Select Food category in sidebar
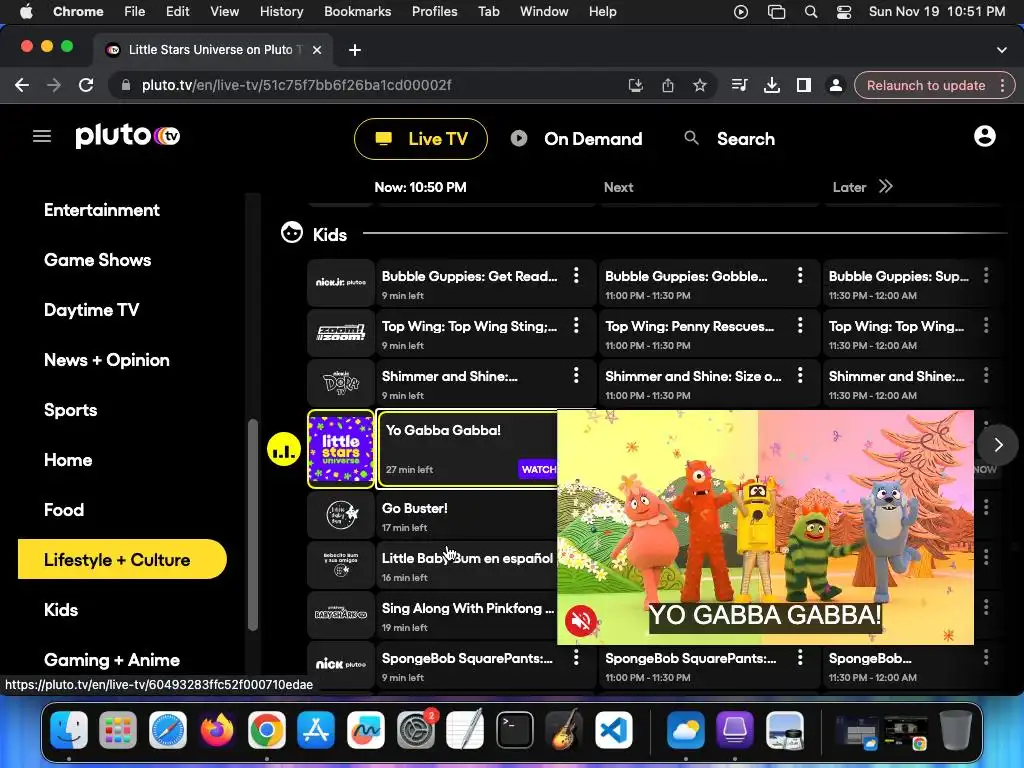The width and height of the screenshot is (1024, 768). click(x=64, y=510)
